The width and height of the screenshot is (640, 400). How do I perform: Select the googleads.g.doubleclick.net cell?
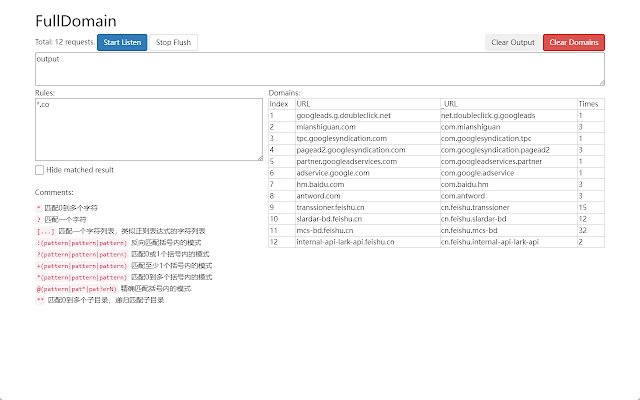tap(368, 116)
